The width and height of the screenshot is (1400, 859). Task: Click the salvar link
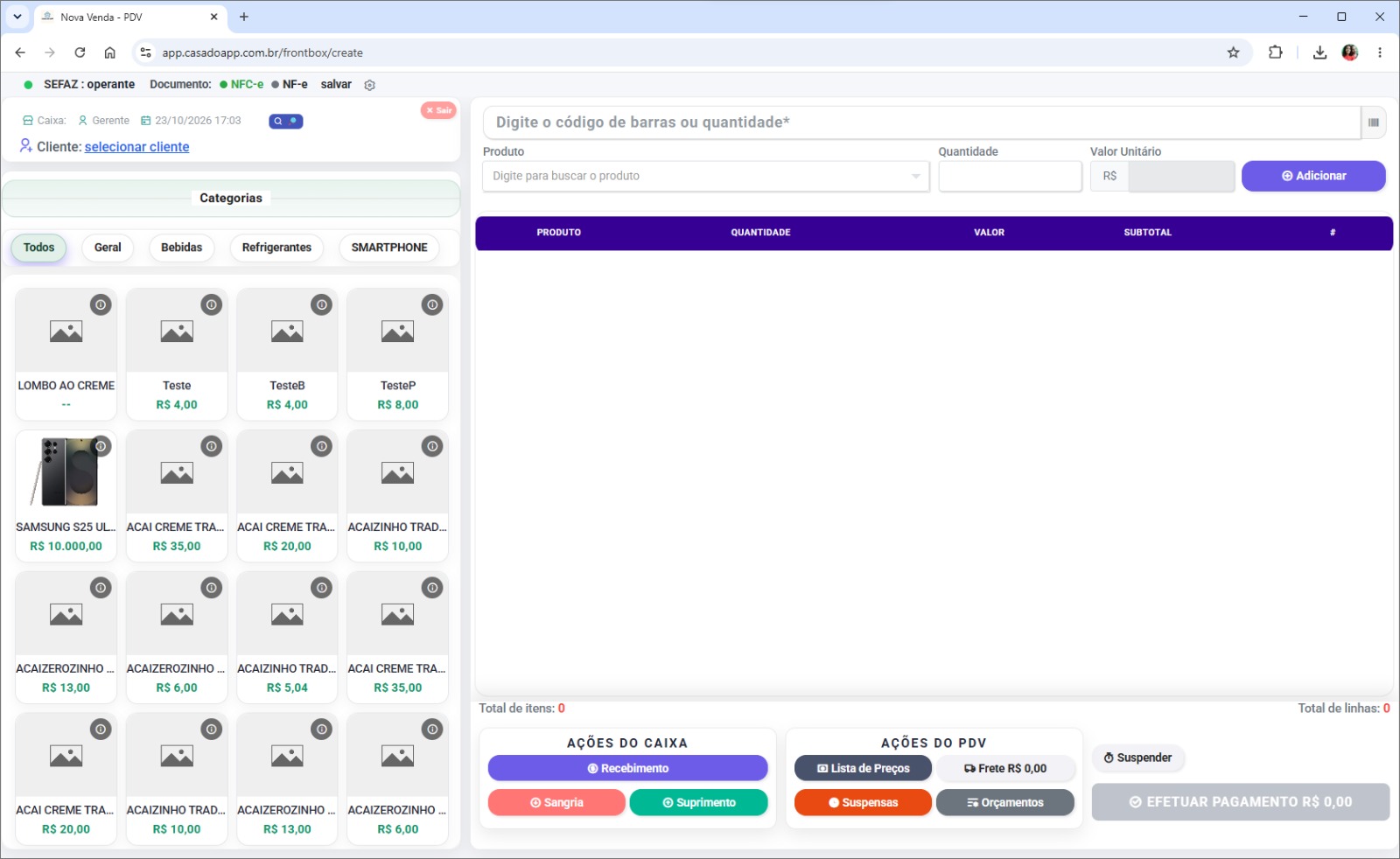[x=336, y=85]
